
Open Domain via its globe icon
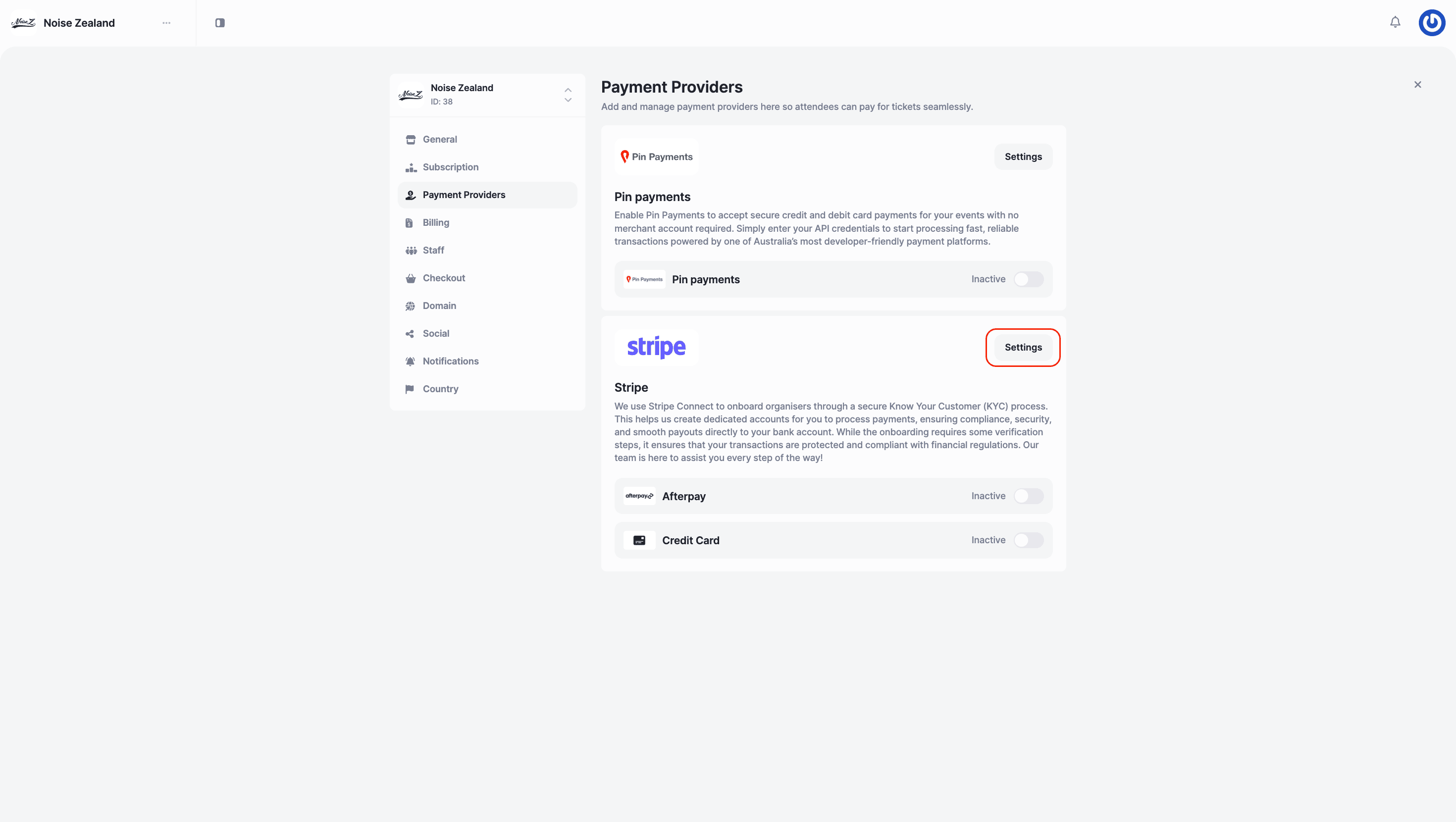[411, 306]
